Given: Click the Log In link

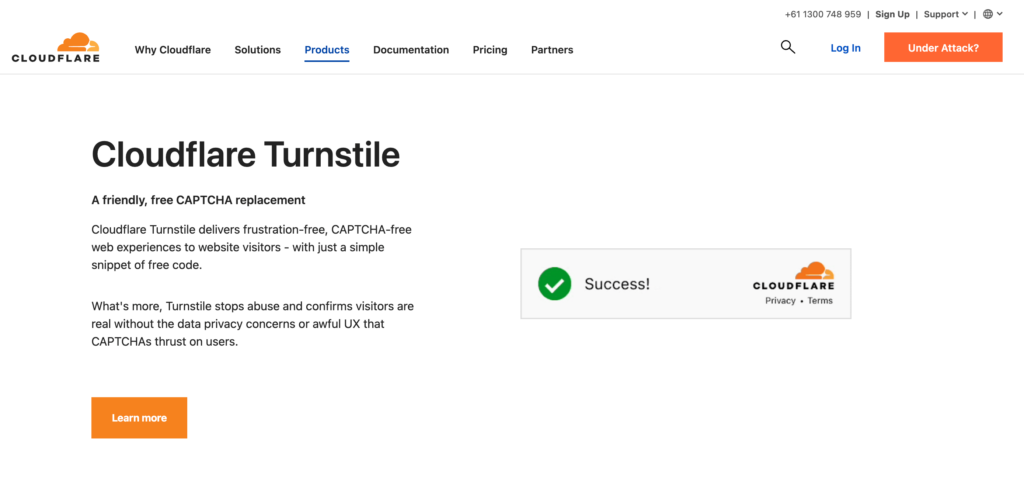Looking at the screenshot, I should click(x=845, y=48).
